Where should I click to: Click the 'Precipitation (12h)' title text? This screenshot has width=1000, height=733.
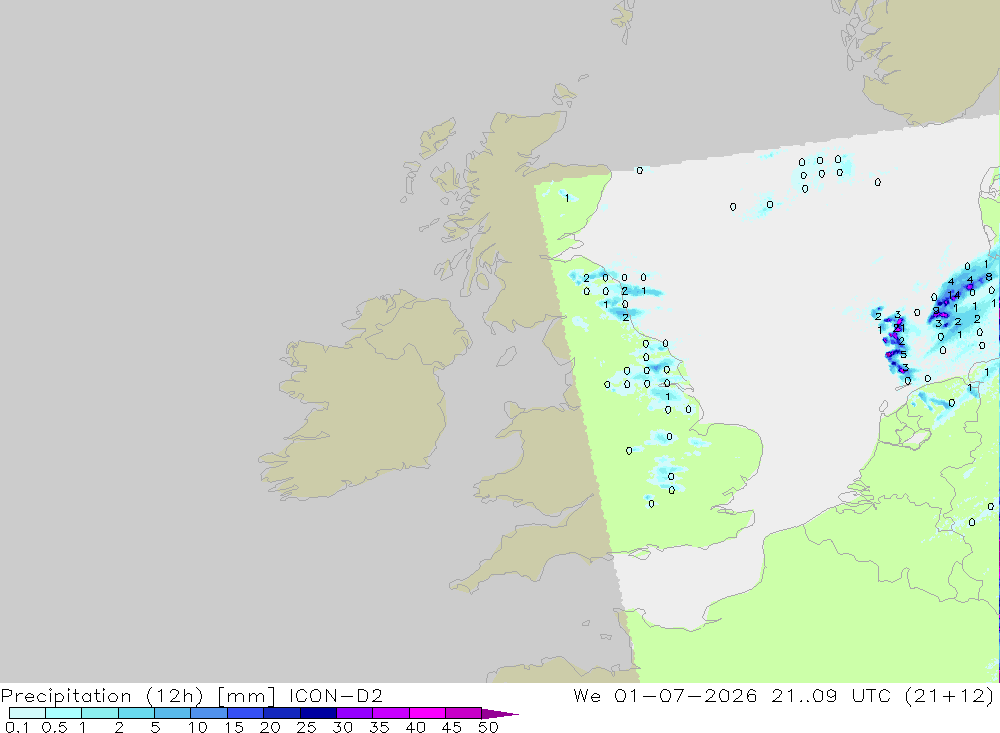click(x=102, y=695)
